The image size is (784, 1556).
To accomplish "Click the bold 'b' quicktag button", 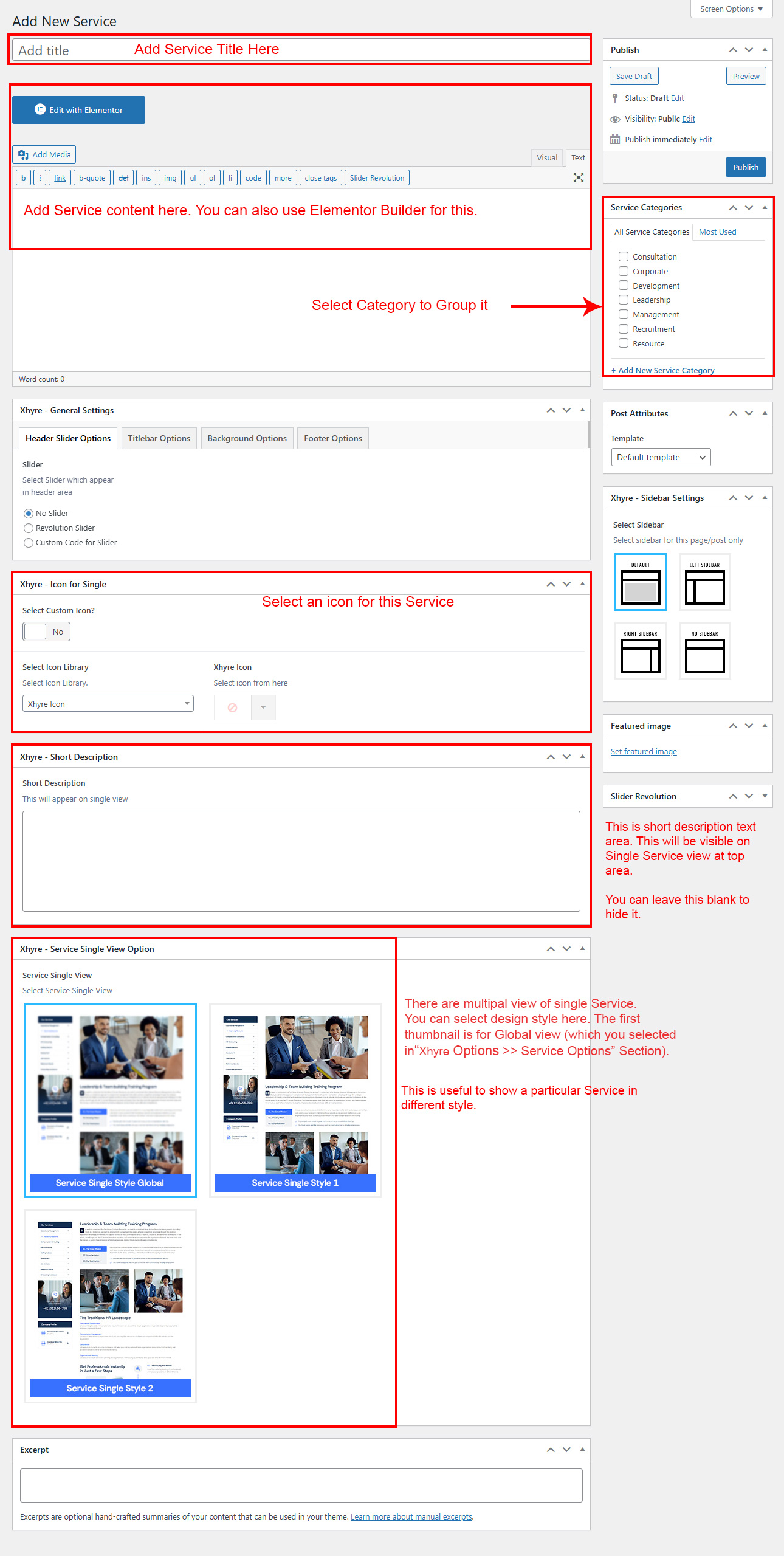I will [x=24, y=178].
